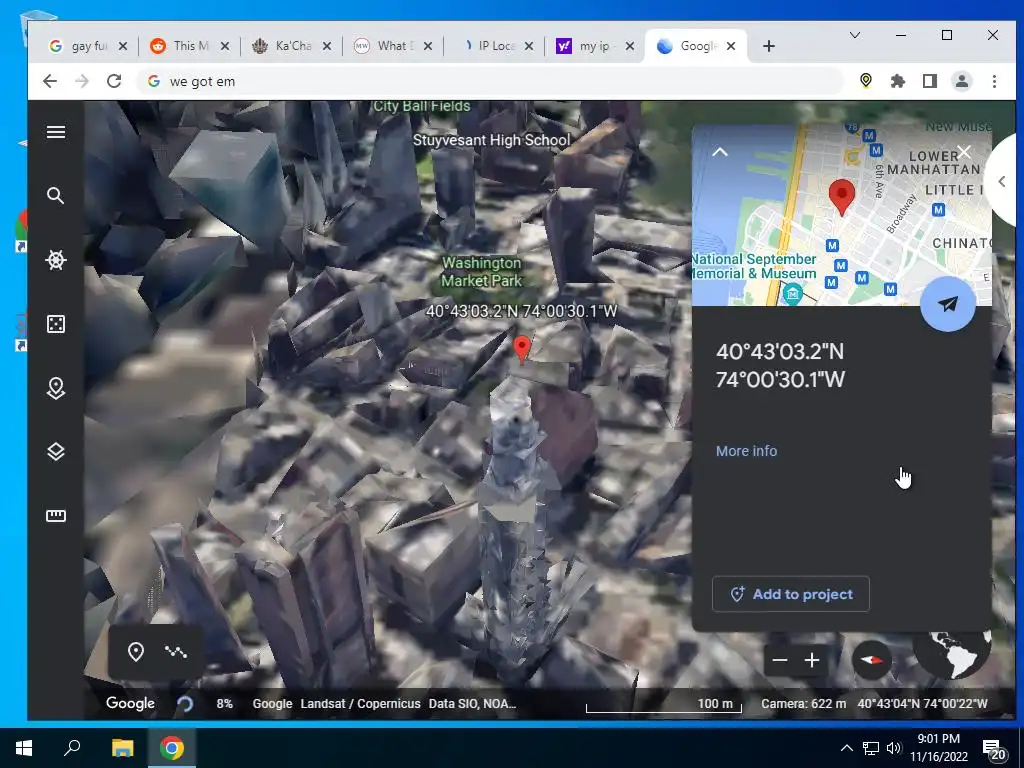Click location permission icon in toolbar
This screenshot has height=768, width=1024.
(x=866, y=81)
